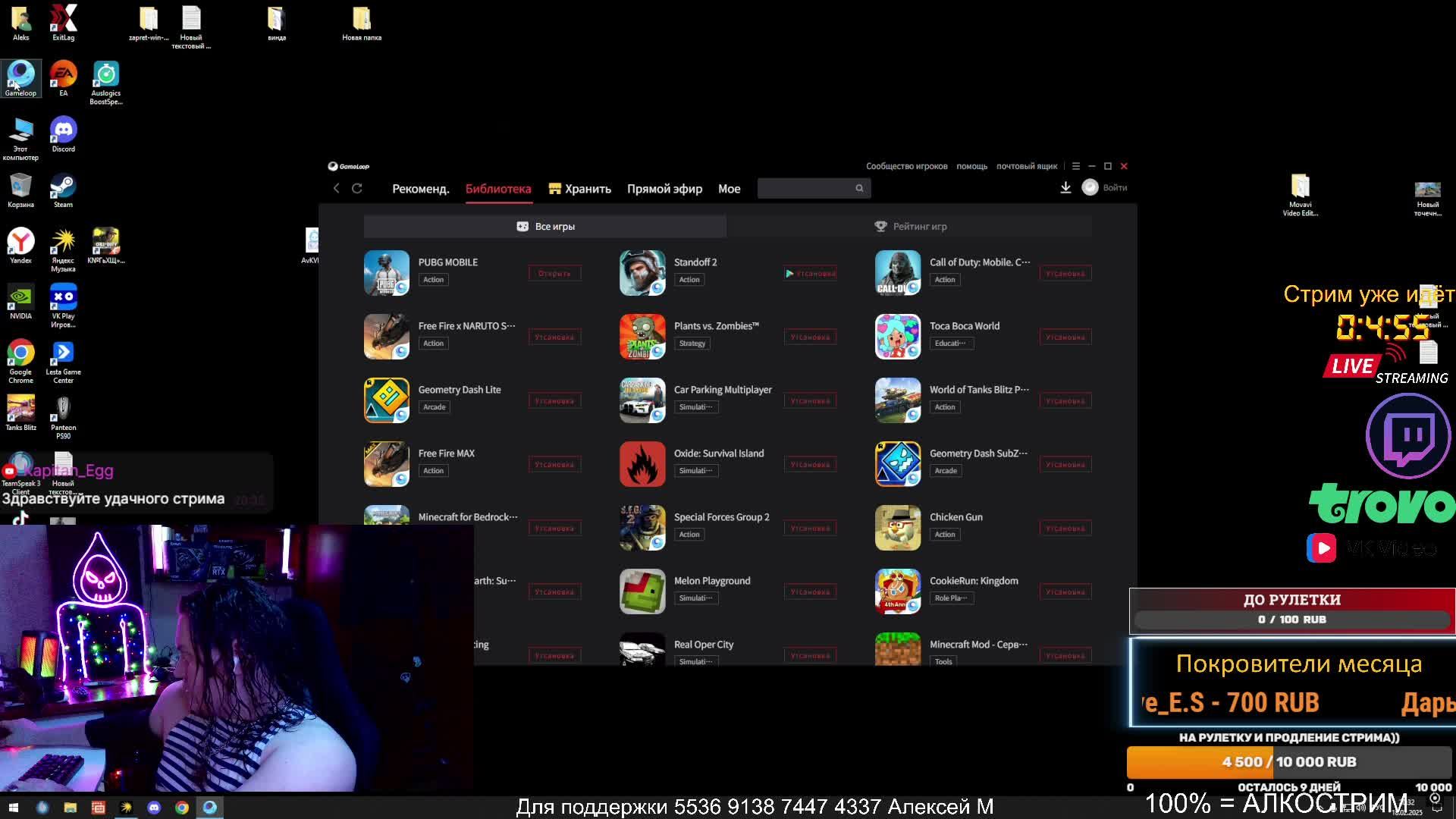Open the download manager arrow icon

[x=1065, y=187]
